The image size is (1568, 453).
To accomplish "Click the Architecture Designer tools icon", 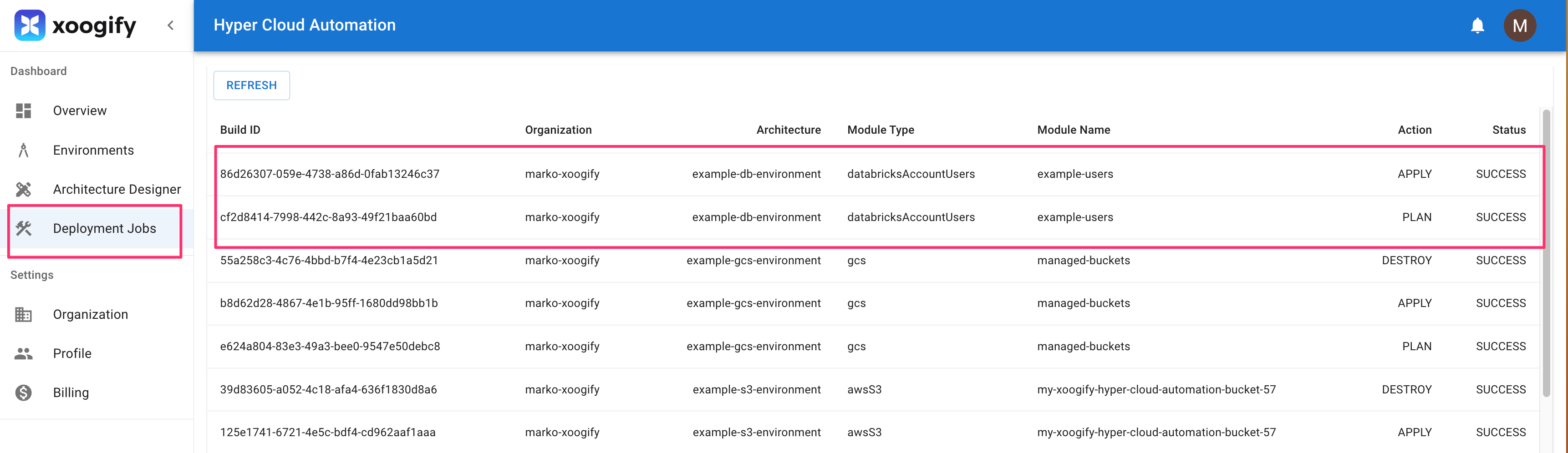I will pyautogui.click(x=24, y=190).
